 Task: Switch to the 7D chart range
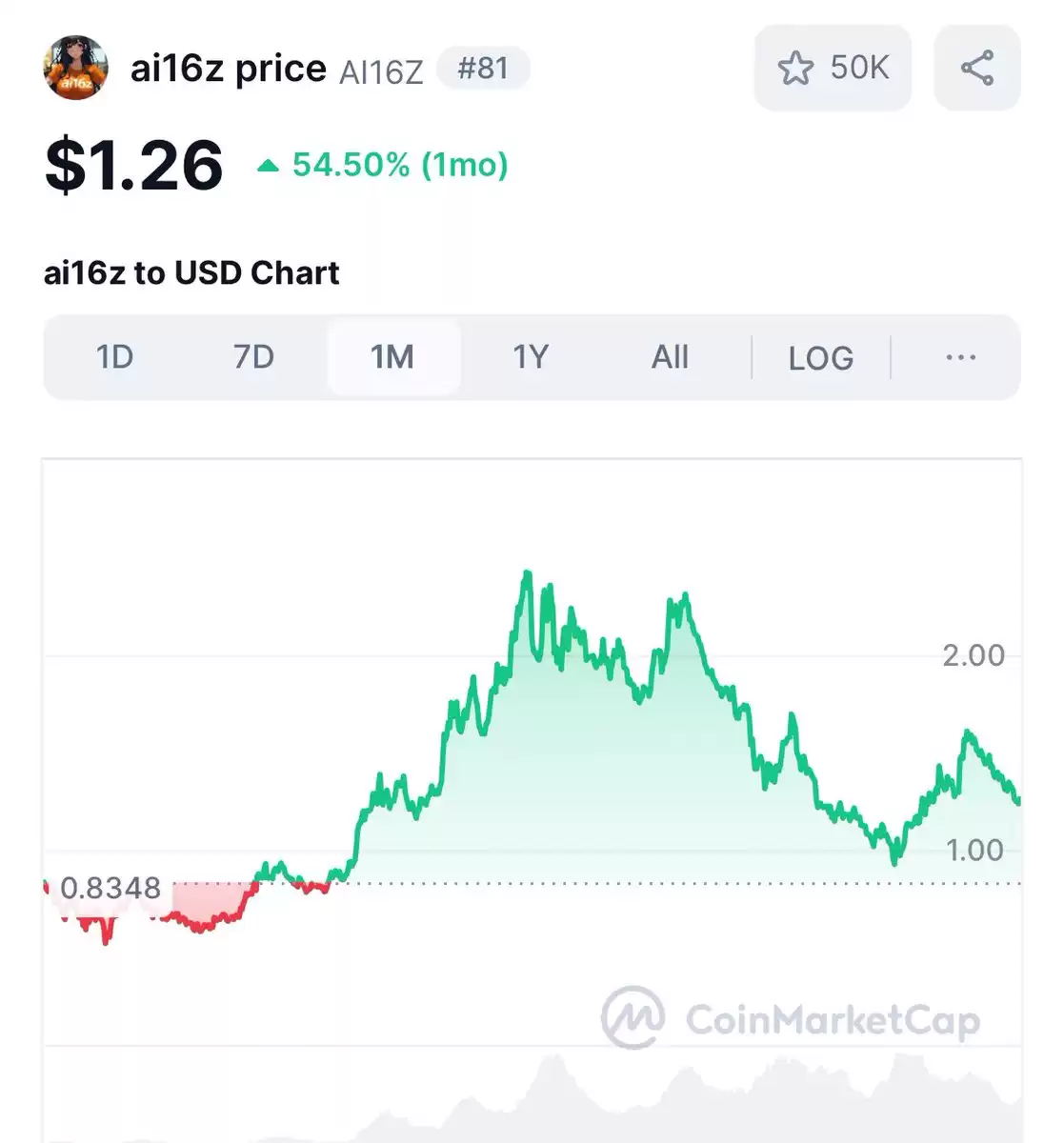(253, 357)
